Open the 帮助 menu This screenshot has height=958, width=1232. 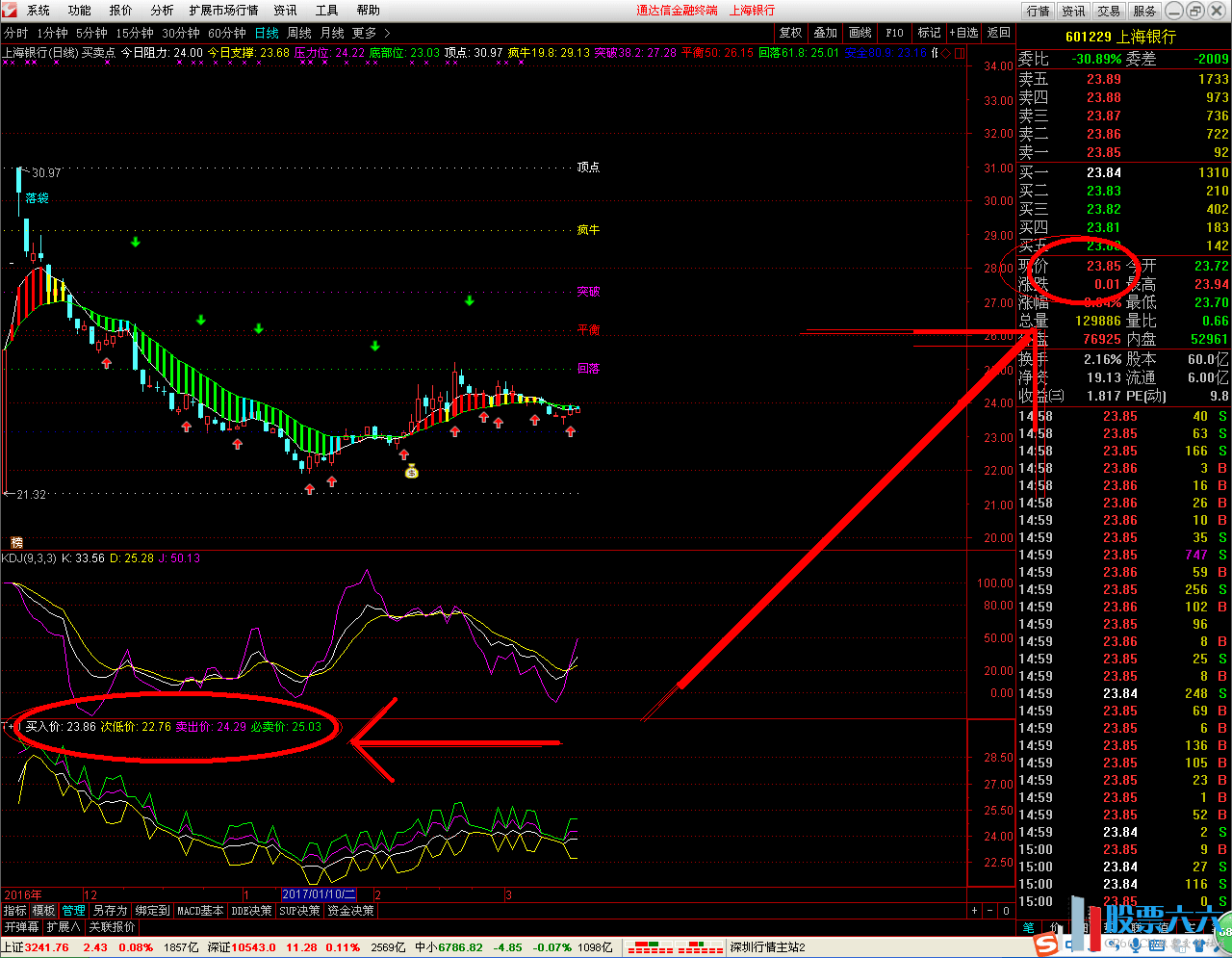point(368,11)
